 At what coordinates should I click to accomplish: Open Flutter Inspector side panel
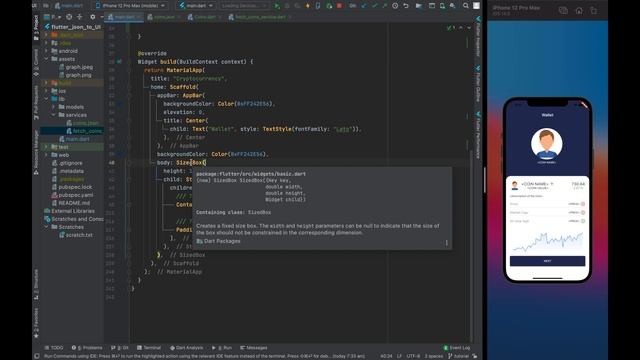(478, 37)
